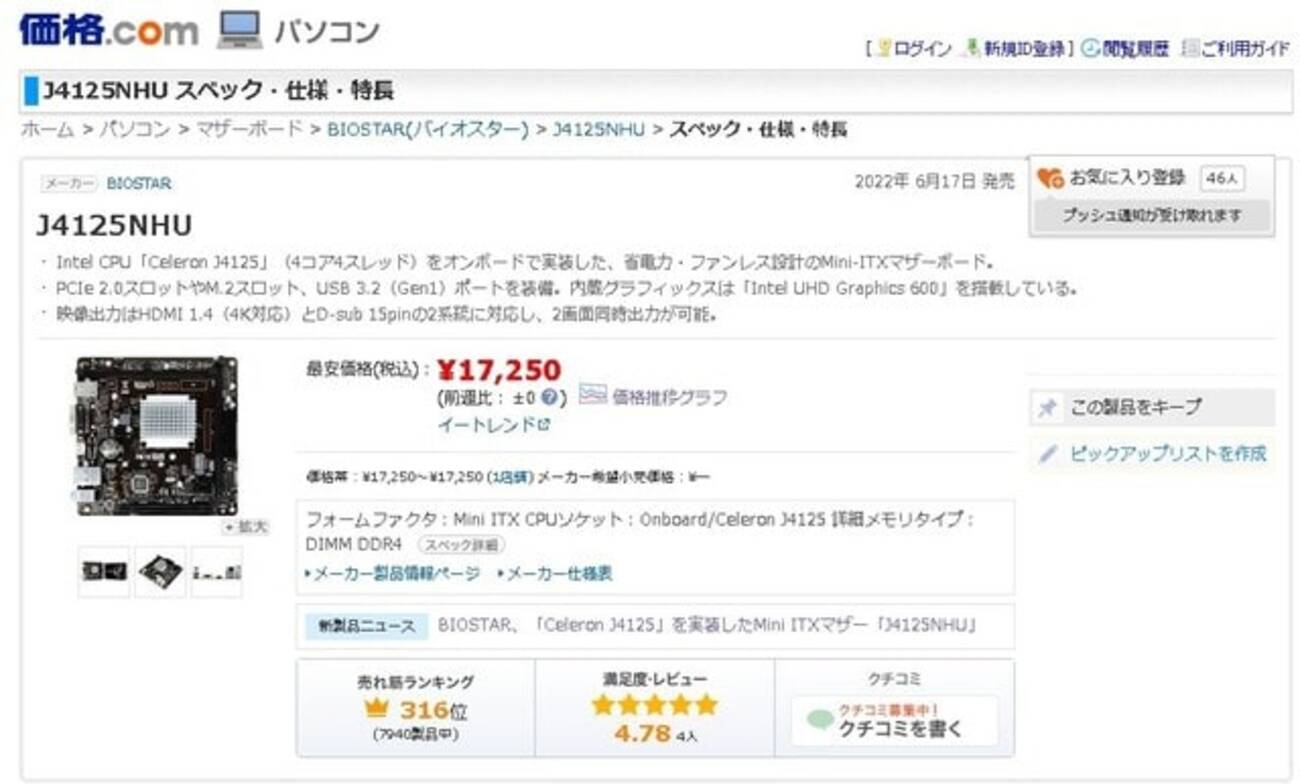The width and height of the screenshot is (1300, 784).
Task: Go to マザーボード breadcrumb
Action: 248,129
